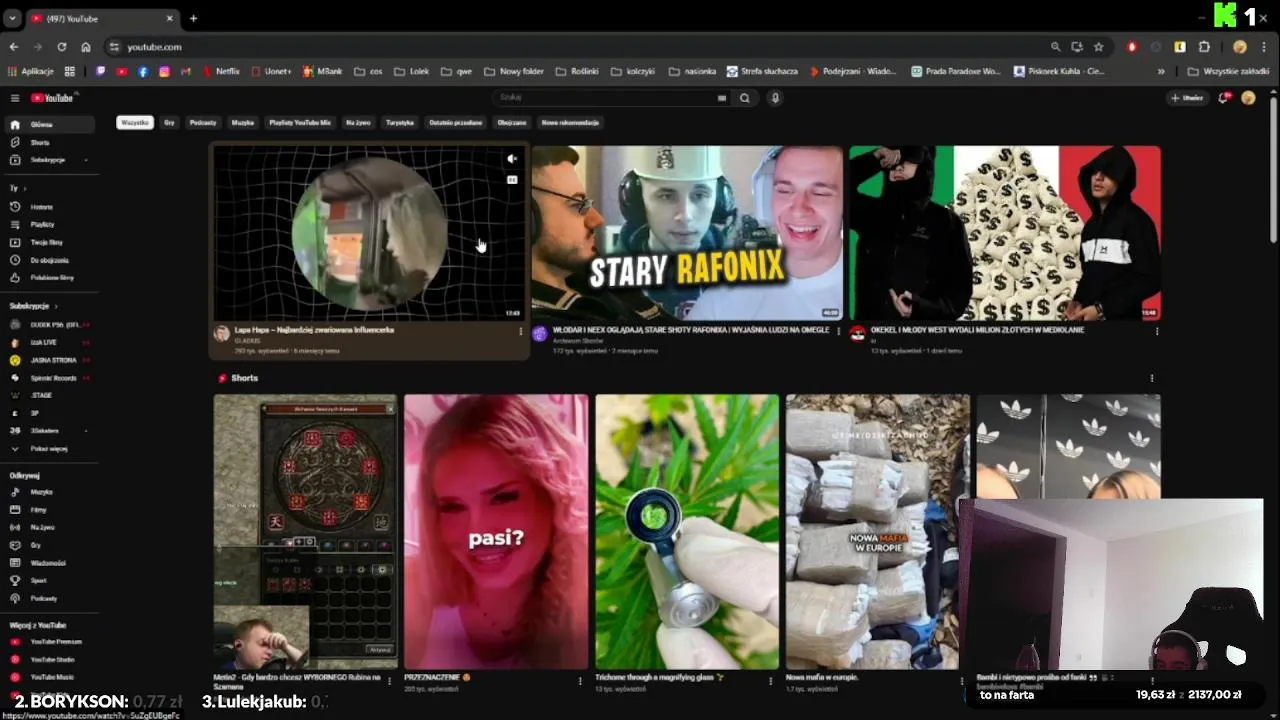
Task: Open the Twitch bookmark icon
Action: click(100, 71)
